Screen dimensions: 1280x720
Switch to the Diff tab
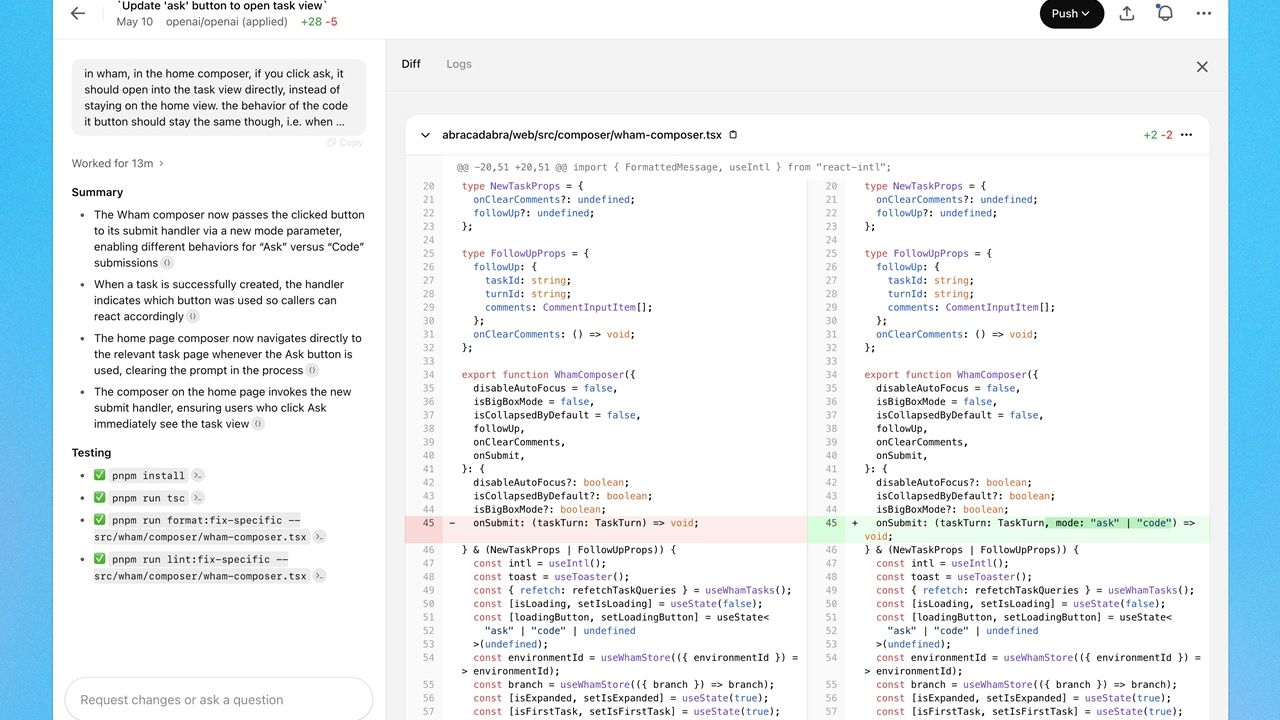pos(411,64)
